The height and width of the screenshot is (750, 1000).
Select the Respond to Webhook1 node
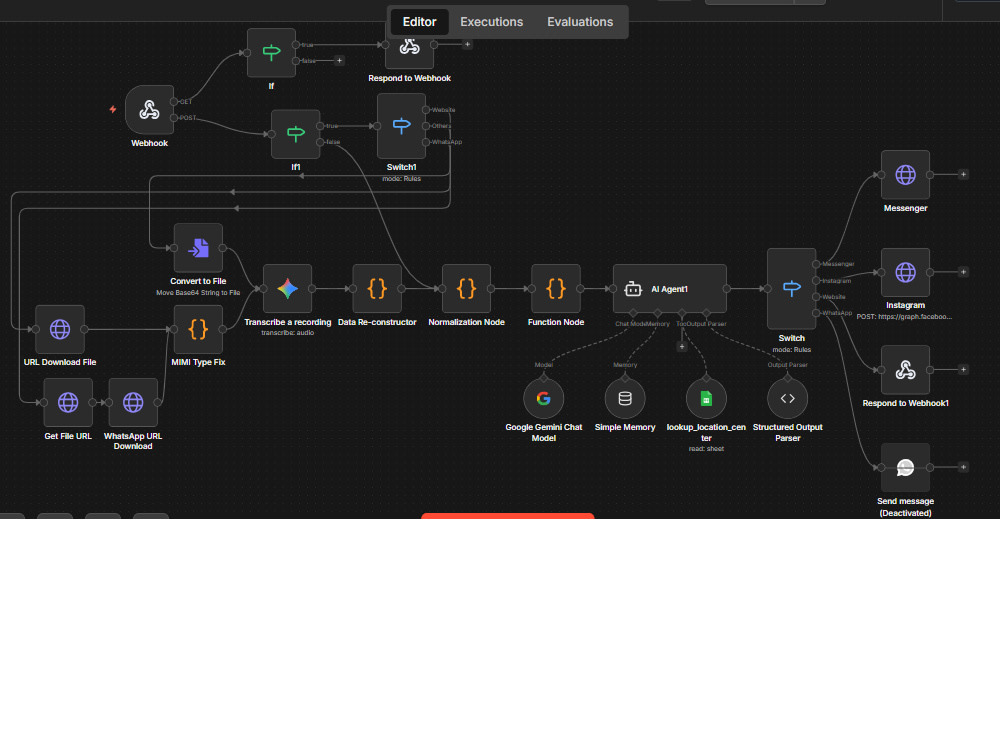(905, 370)
